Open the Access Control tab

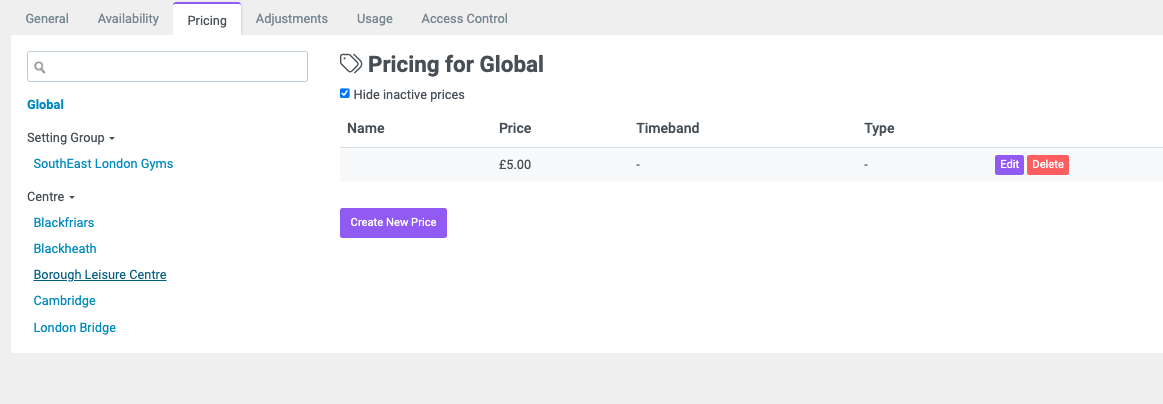[x=464, y=19]
